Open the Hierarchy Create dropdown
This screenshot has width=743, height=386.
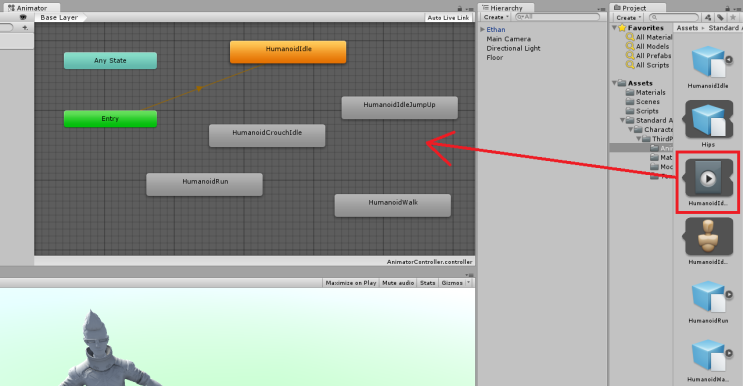pos(496,17)
